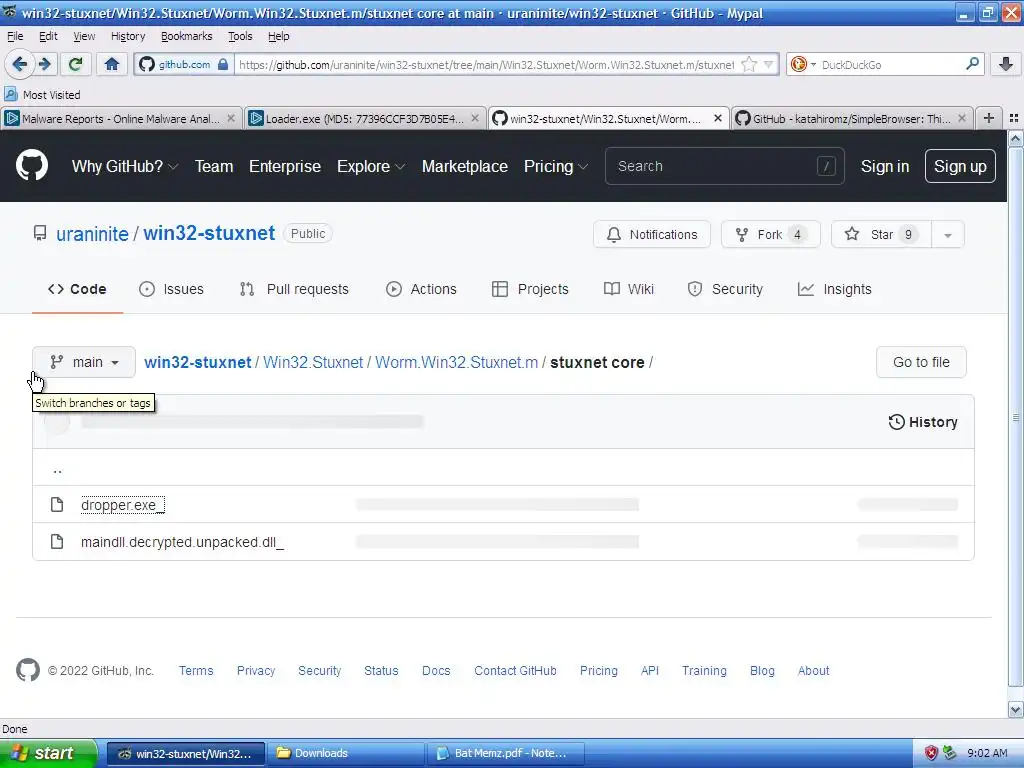The width and height of the screenshot is (1024, 768).
Task: Open the commit History link
Action: pos(923,422)
